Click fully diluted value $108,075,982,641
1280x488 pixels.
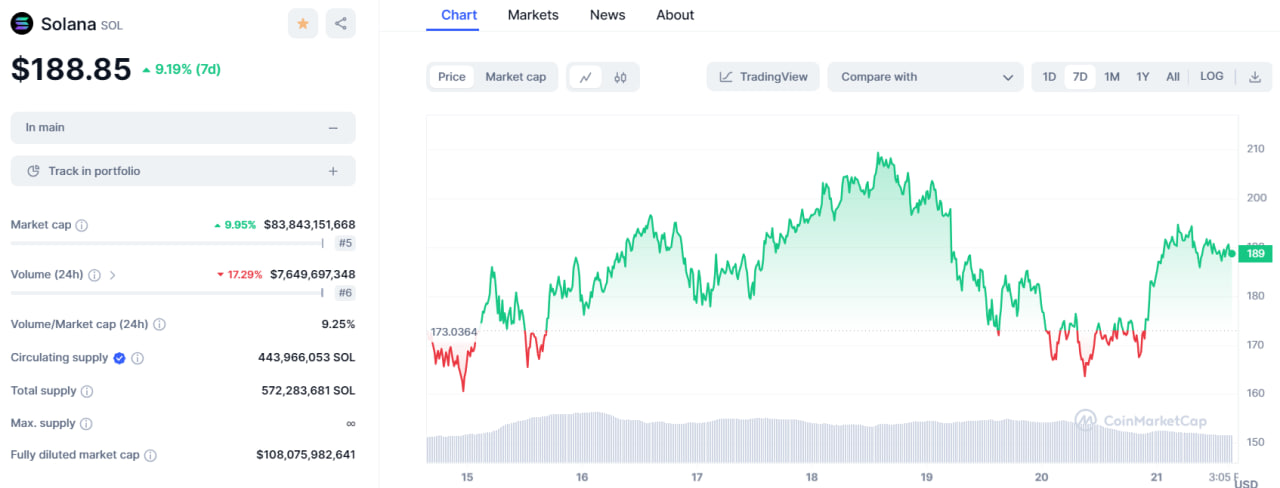point(305,455)
